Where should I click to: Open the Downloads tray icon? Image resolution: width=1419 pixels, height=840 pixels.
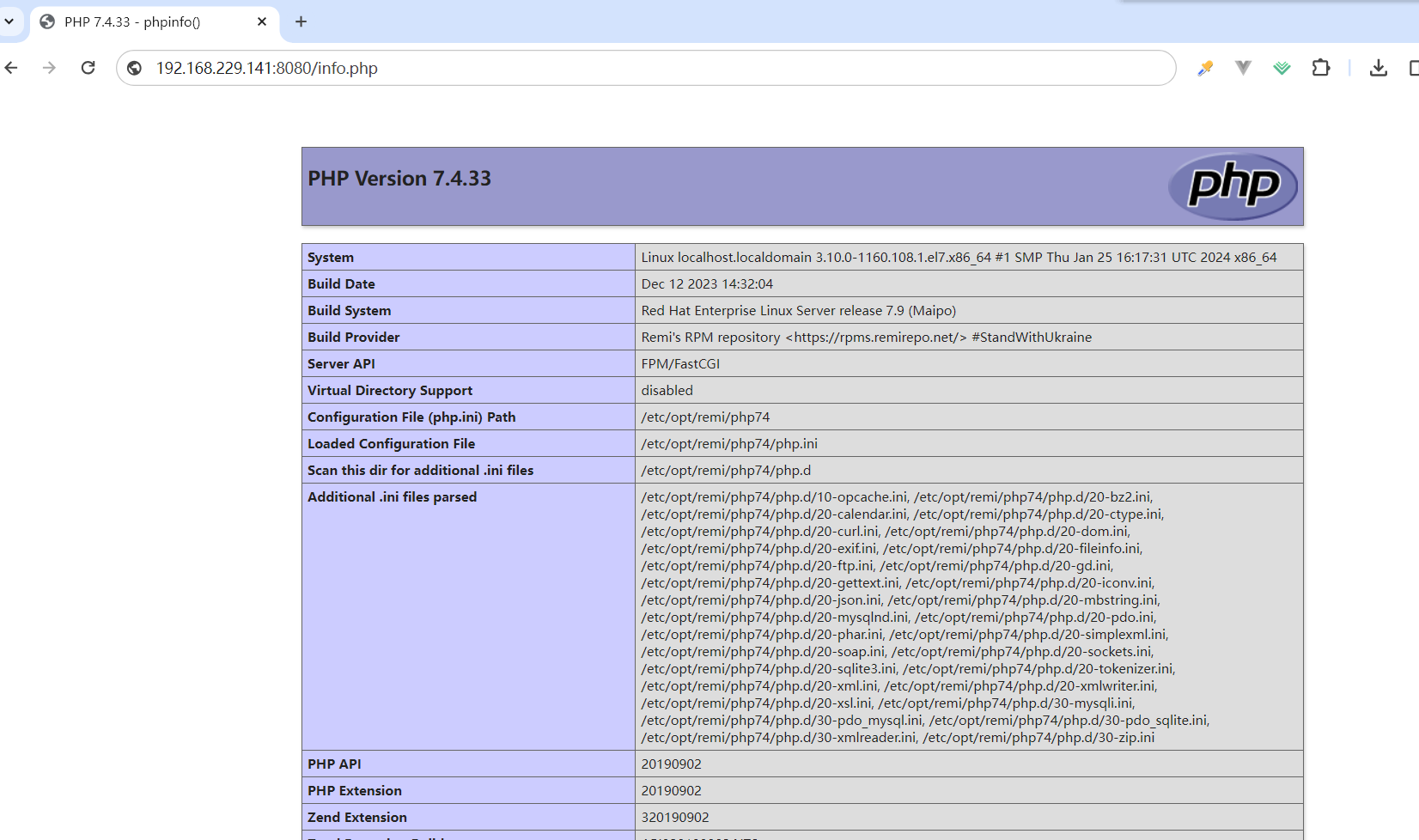1379,68
